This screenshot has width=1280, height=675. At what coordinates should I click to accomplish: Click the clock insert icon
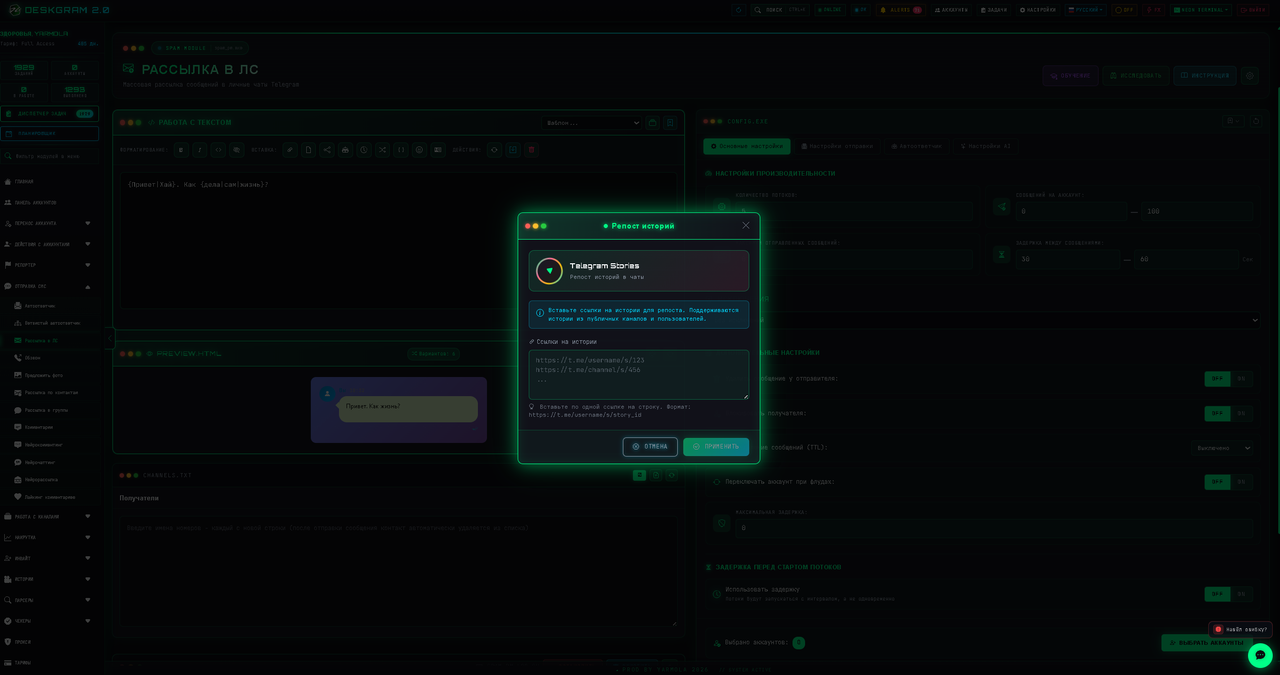tap(364, 150)
